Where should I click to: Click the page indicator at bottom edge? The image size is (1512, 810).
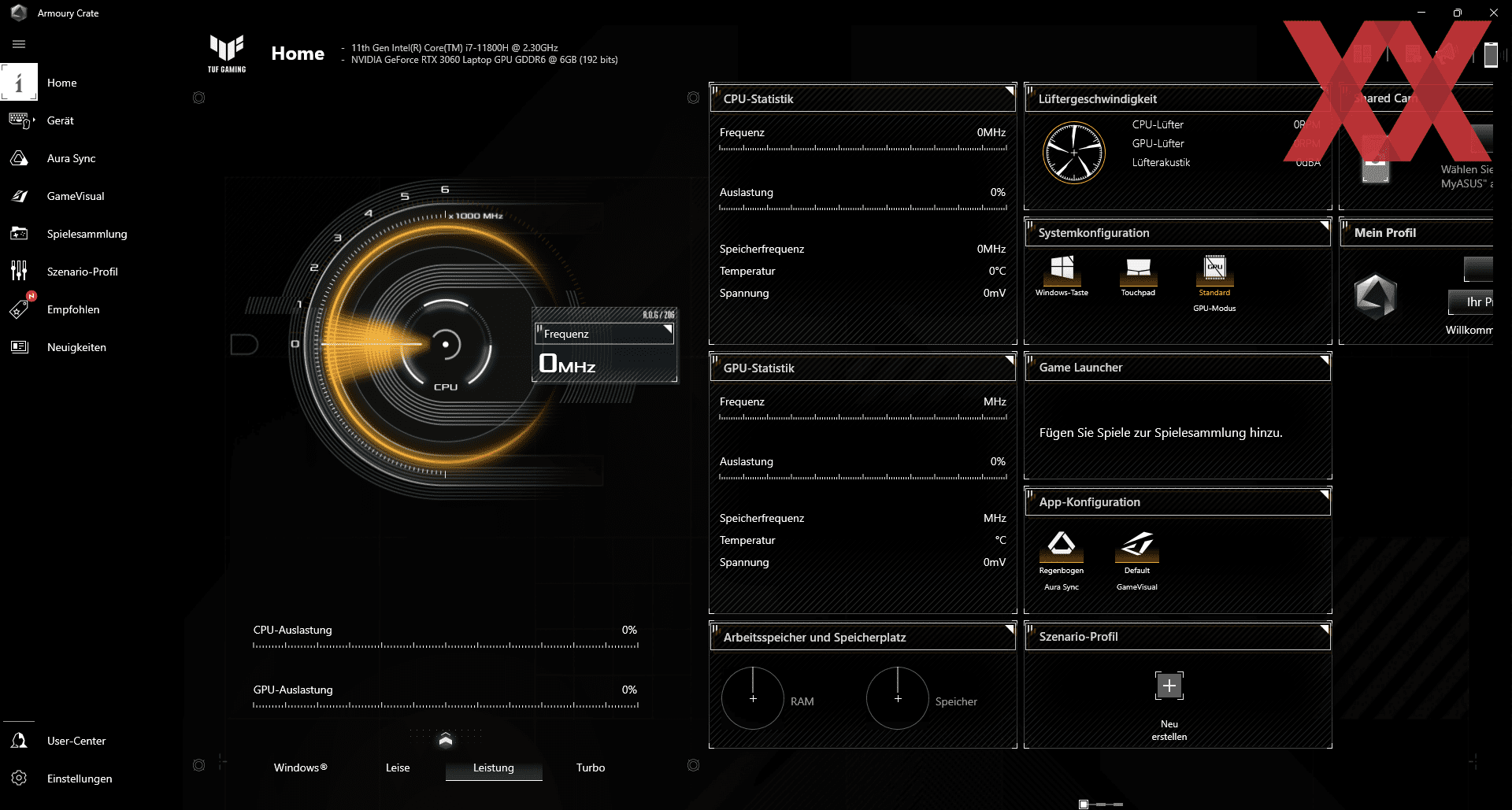coord(1101,804)
